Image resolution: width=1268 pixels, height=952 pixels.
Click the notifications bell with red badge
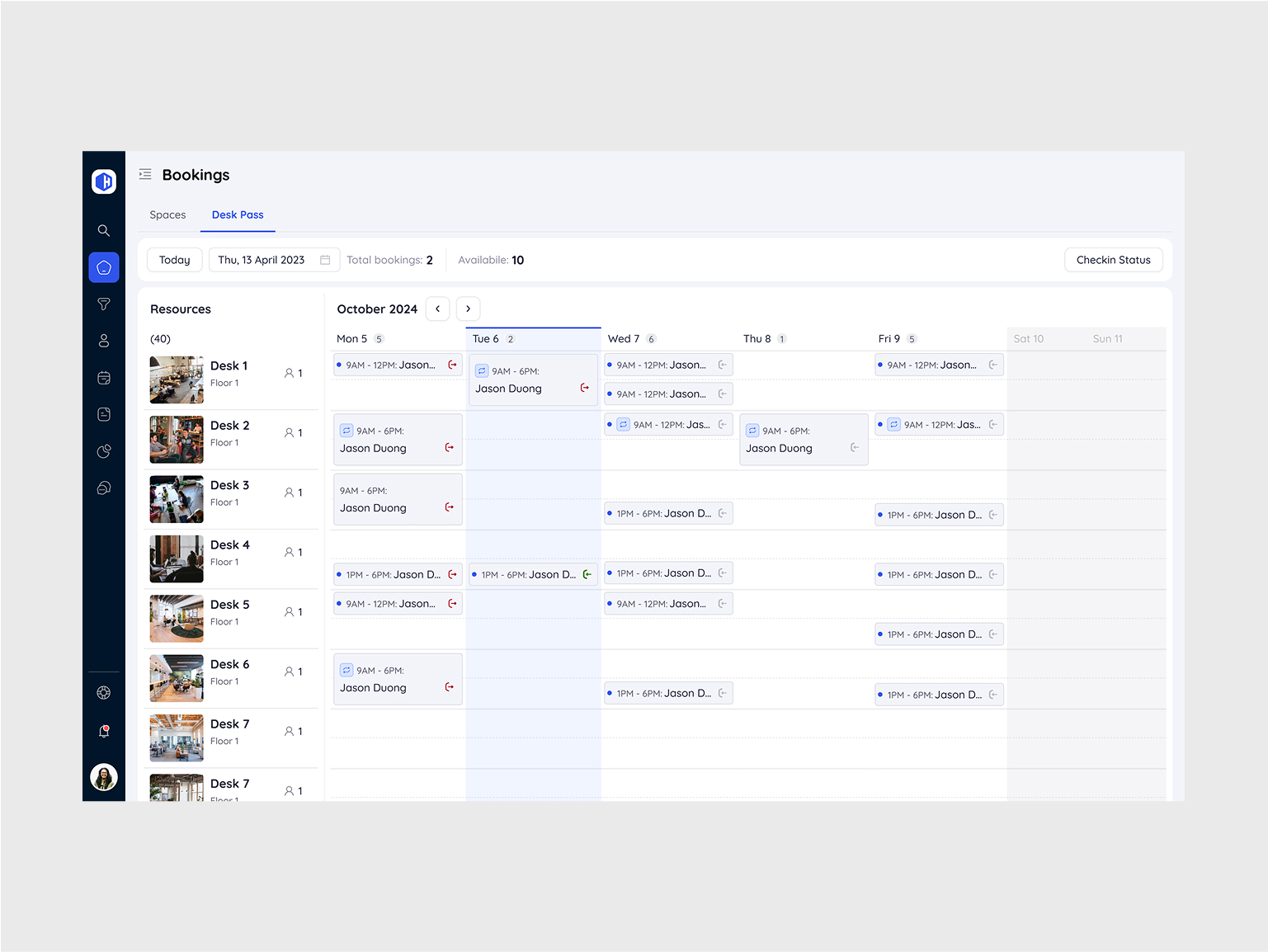click(x=104, y=730)
